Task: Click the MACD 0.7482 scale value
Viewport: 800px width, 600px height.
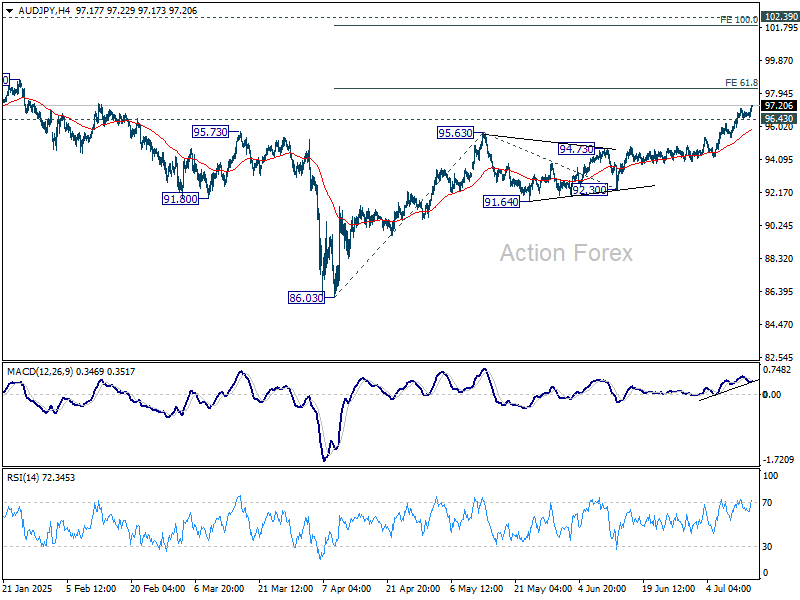Action: [x=777, y=370]
